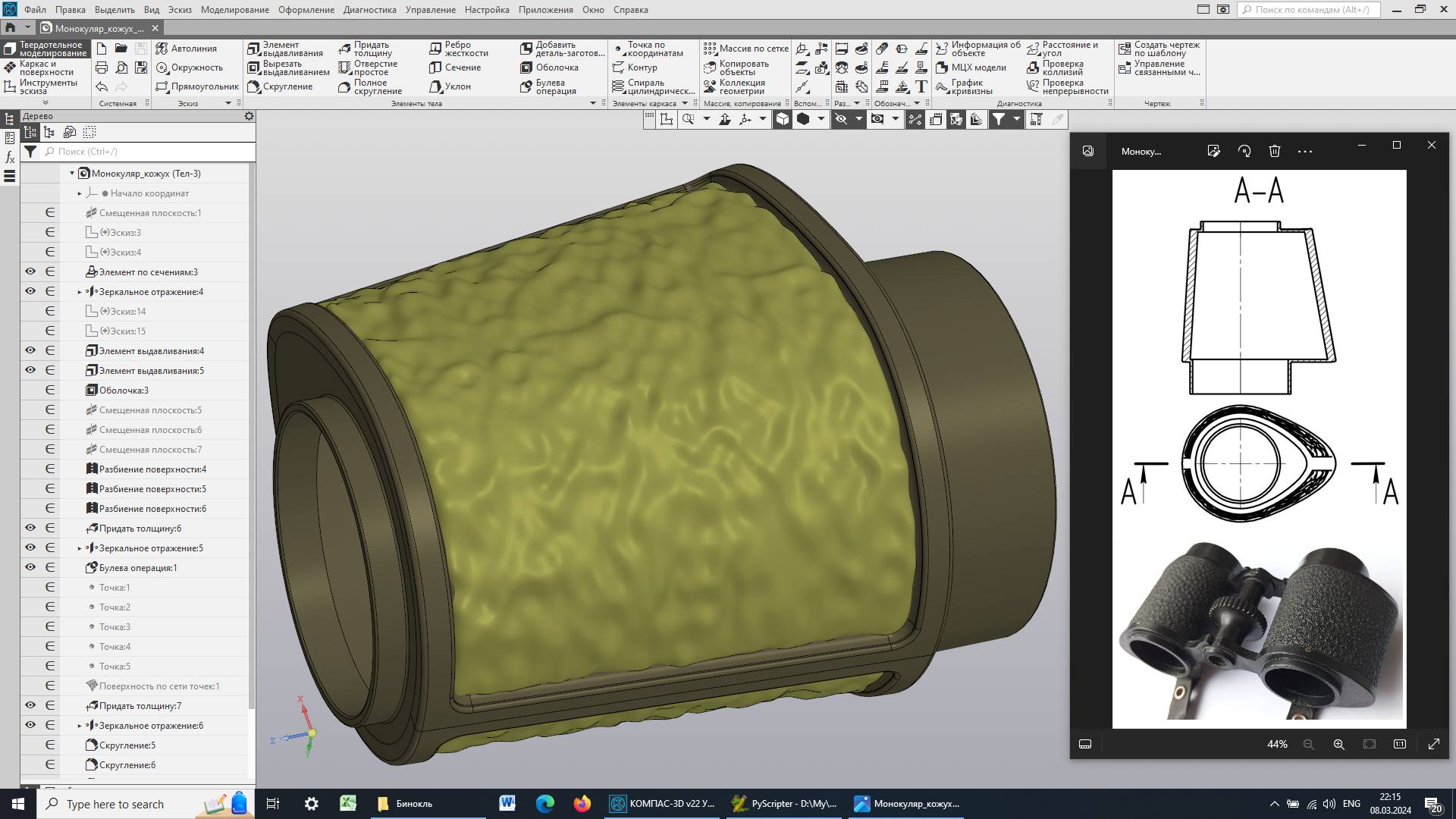
Task: Collapse the Монокуляр_кожух root node
Action: [72, 174]
